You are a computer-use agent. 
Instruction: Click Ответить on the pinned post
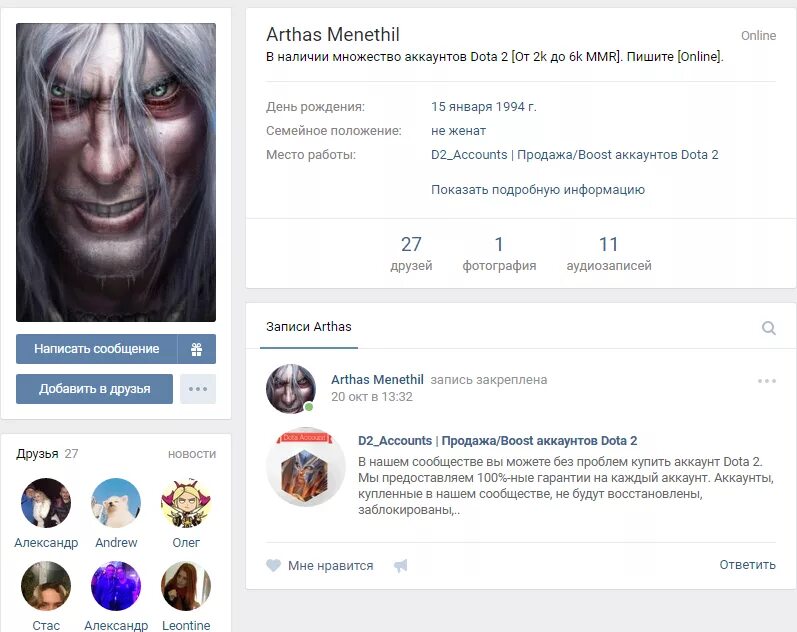pyautogui.click(x=747, y=564)
